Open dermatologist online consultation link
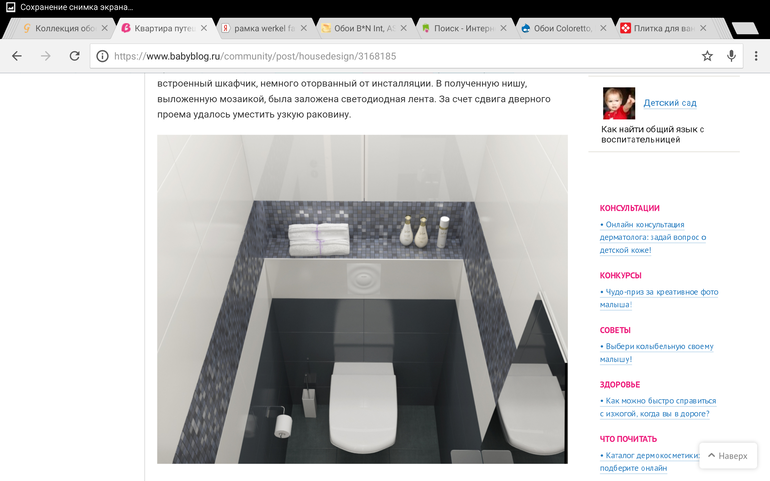 point(655,237)
